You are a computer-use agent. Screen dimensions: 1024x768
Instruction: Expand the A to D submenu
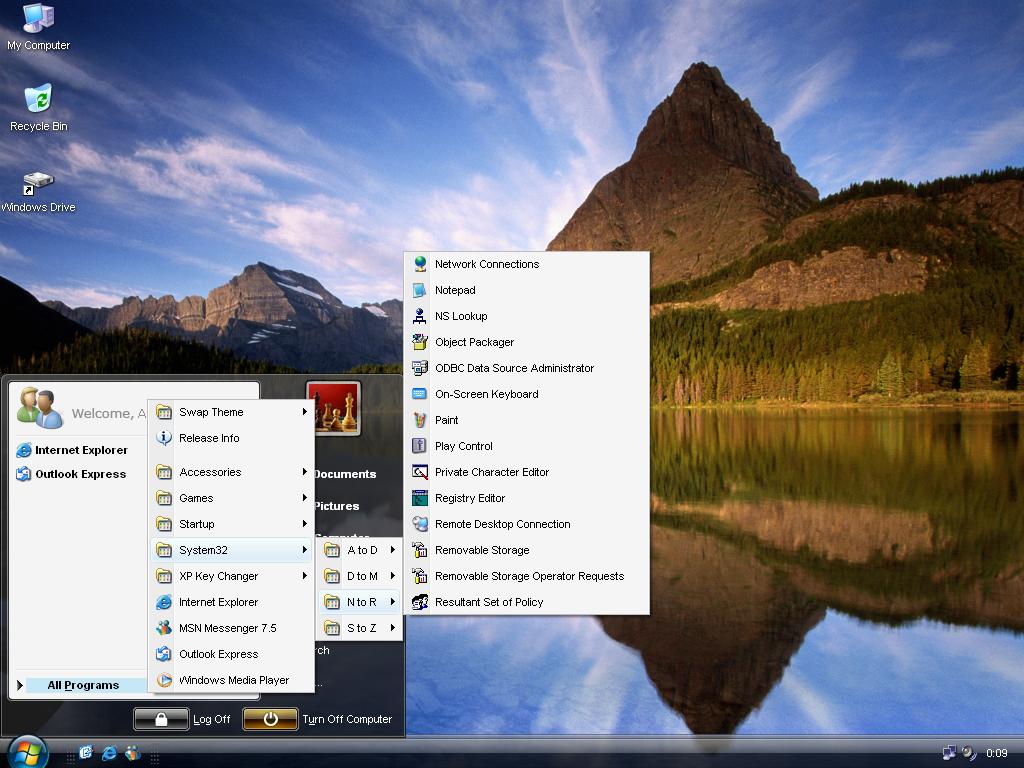point(361,550)
